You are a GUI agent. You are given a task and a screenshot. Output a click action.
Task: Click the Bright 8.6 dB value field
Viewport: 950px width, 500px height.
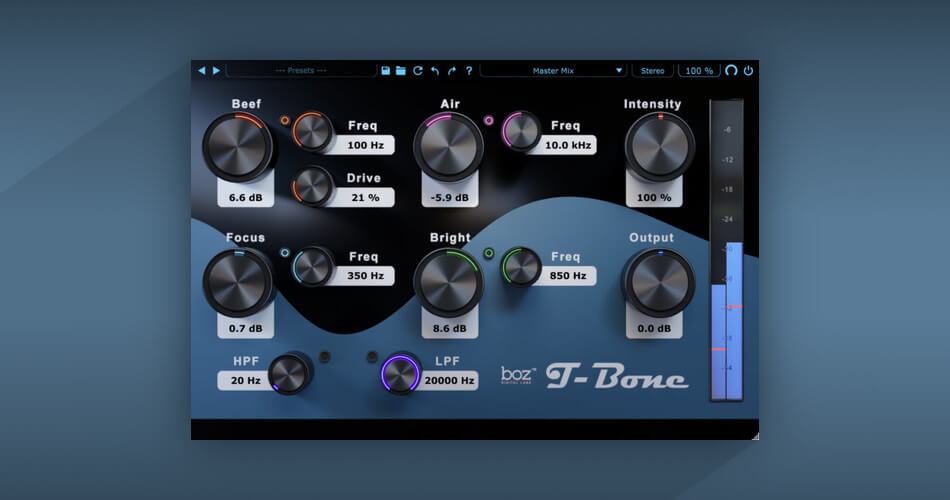click(450, 328)
